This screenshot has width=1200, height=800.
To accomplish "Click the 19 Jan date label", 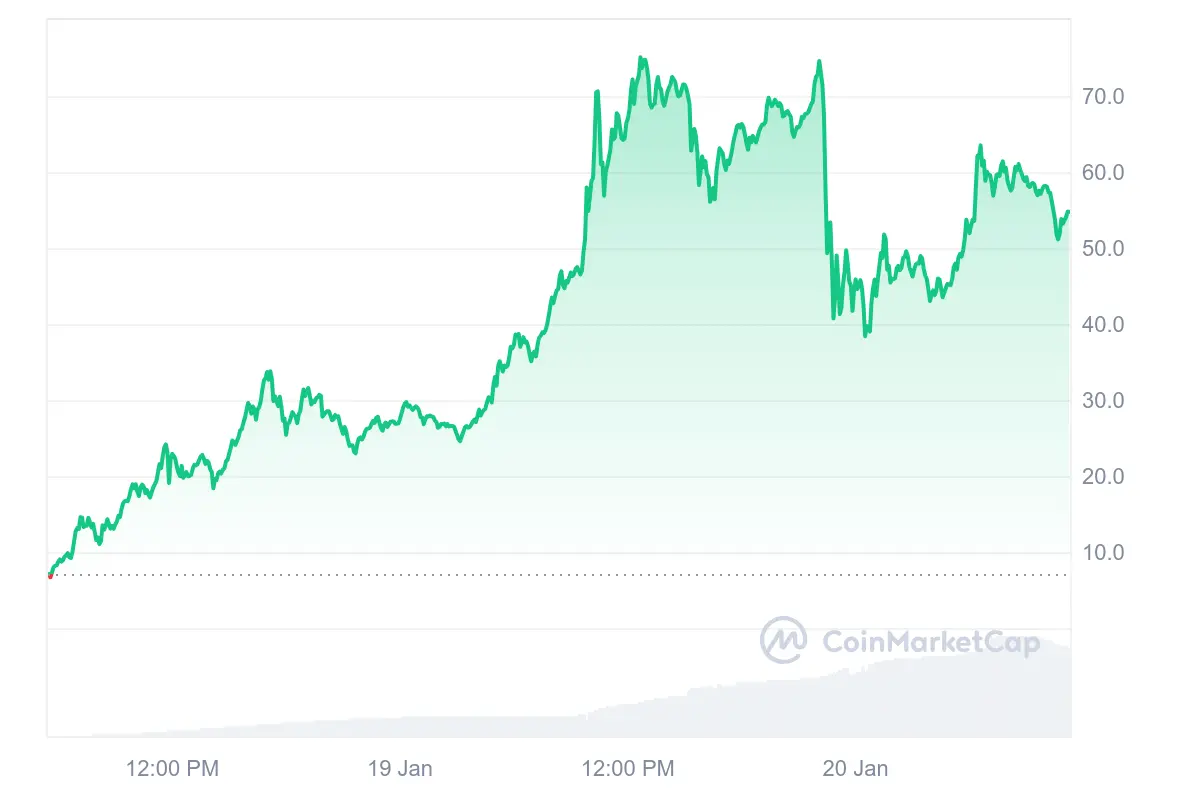I will pyautogui.click(x=400, y=769).
